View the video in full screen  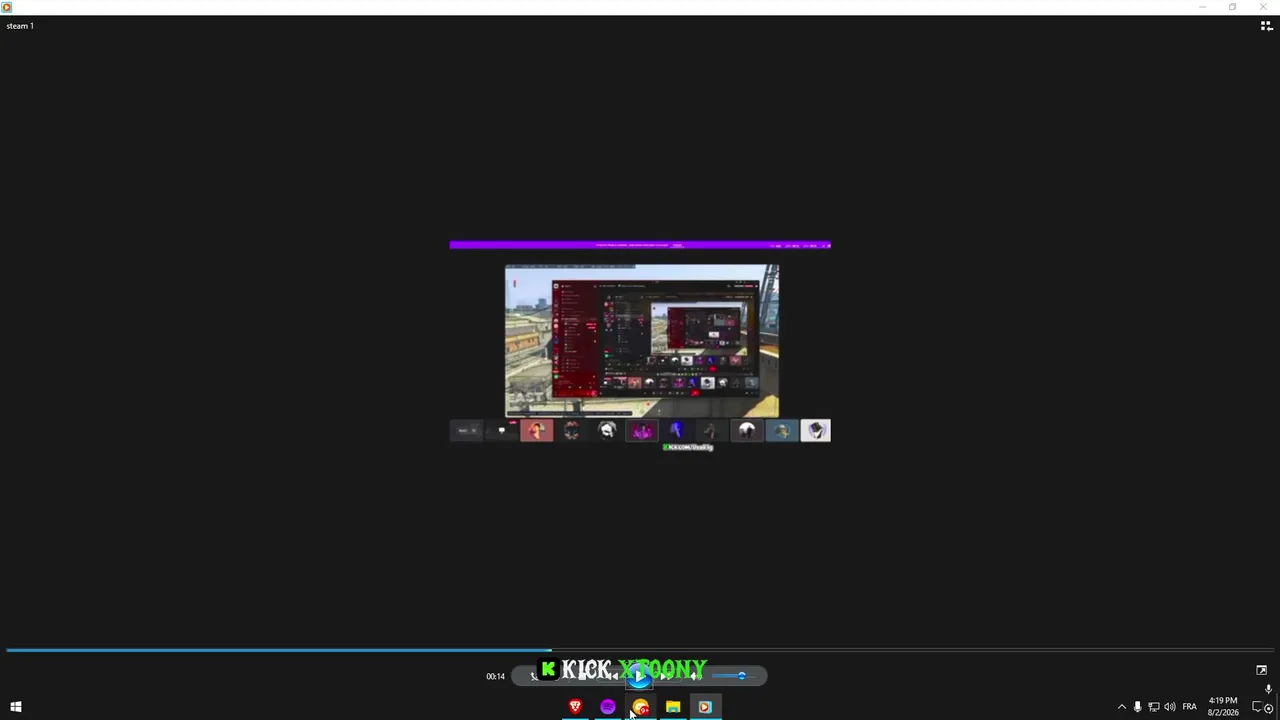pos(1261,670)
